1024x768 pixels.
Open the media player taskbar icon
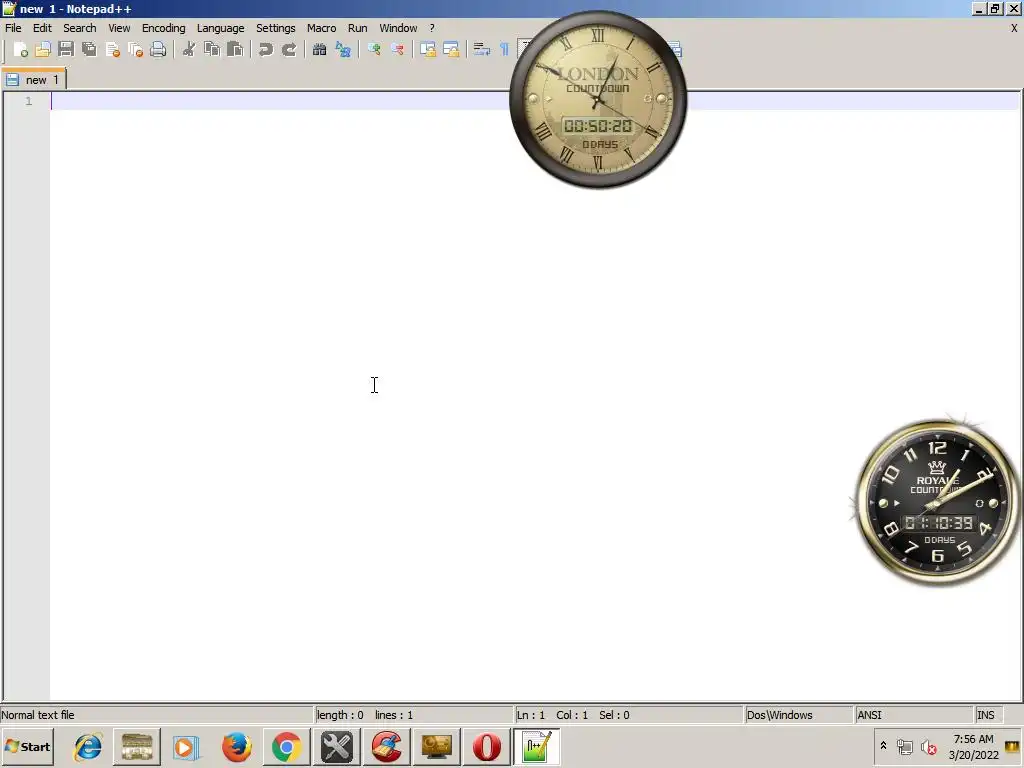click(186, 747)
